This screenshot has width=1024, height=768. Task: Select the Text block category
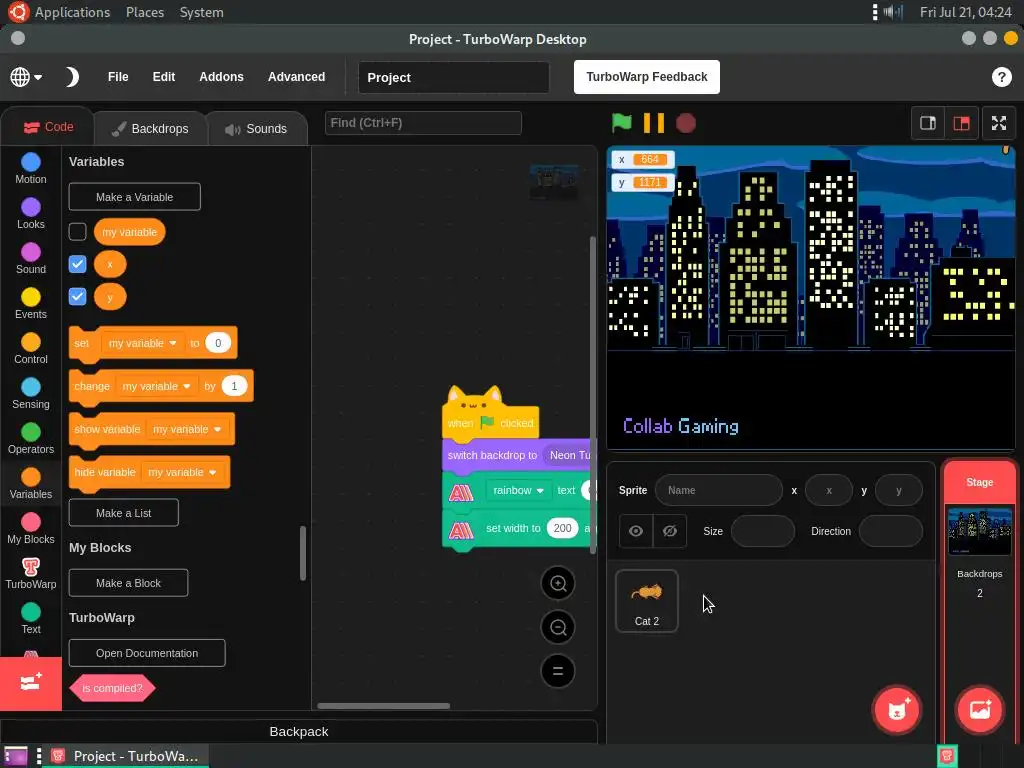coord(31,618)
